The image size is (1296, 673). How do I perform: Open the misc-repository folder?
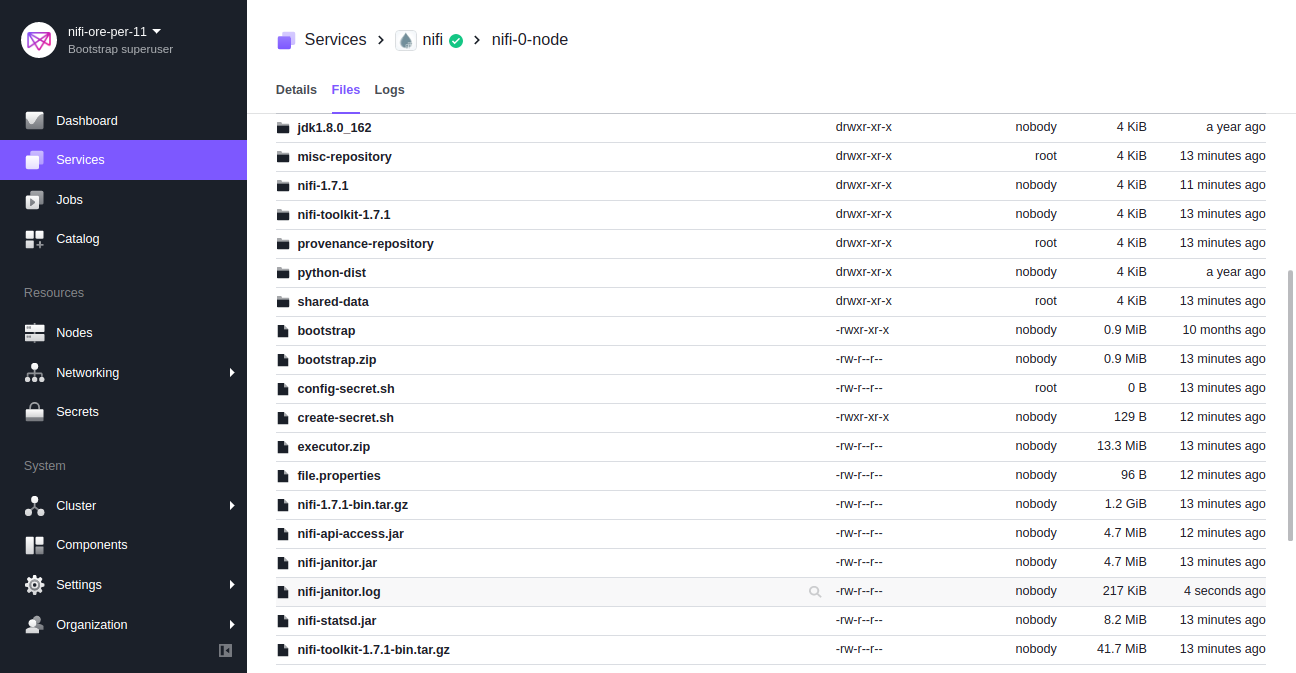[x=344, y=157]
